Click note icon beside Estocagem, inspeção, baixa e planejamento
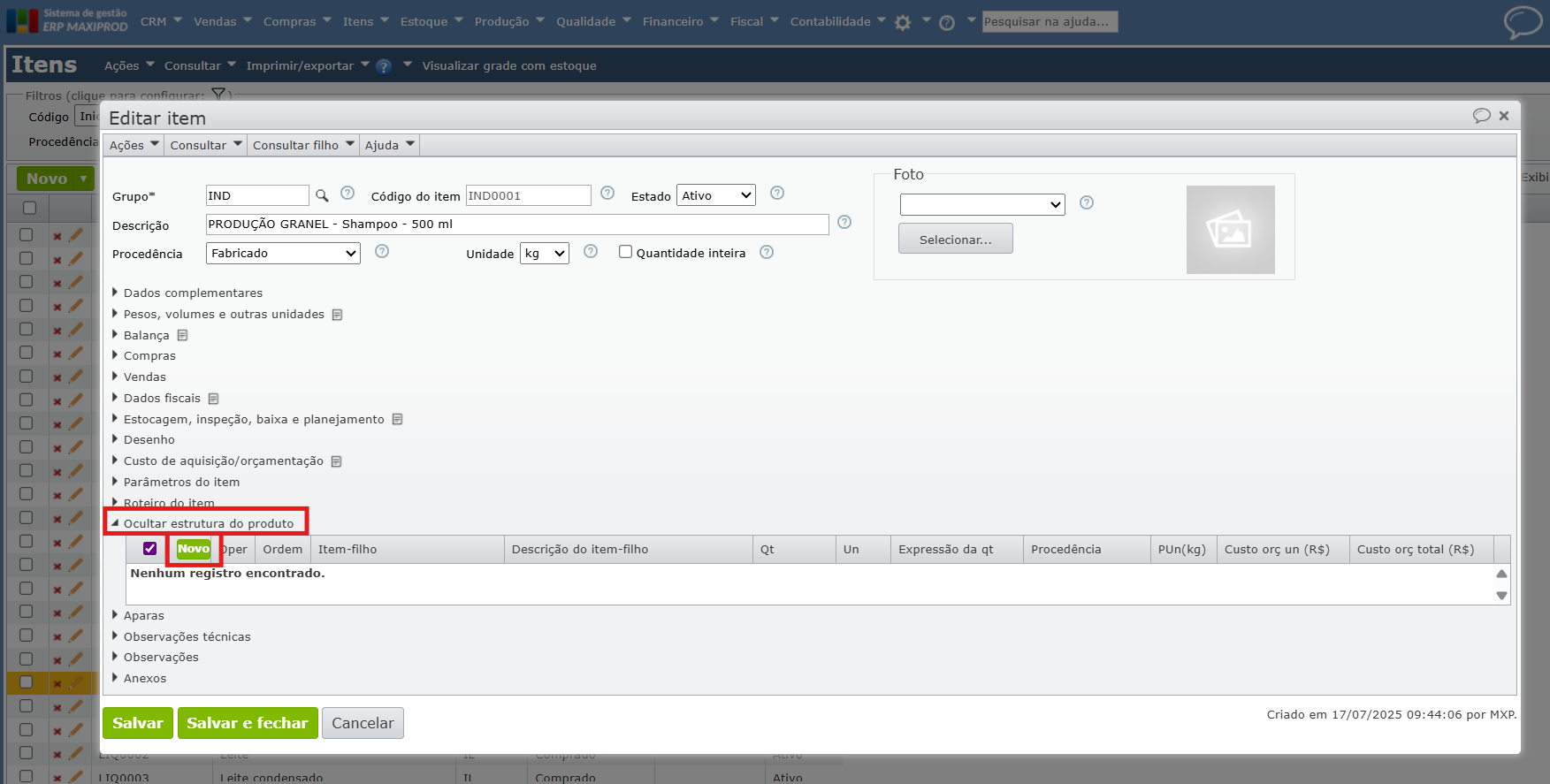This screenshot has height=784, width=1550. (x=397, y=420)
